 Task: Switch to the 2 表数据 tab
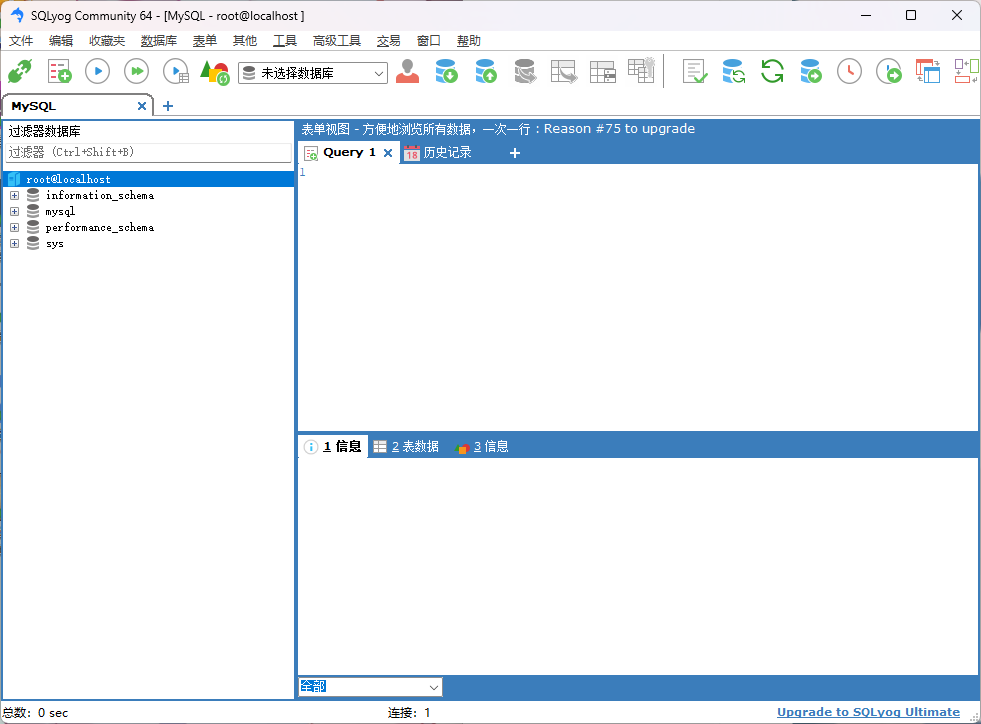tap(406, 447)
